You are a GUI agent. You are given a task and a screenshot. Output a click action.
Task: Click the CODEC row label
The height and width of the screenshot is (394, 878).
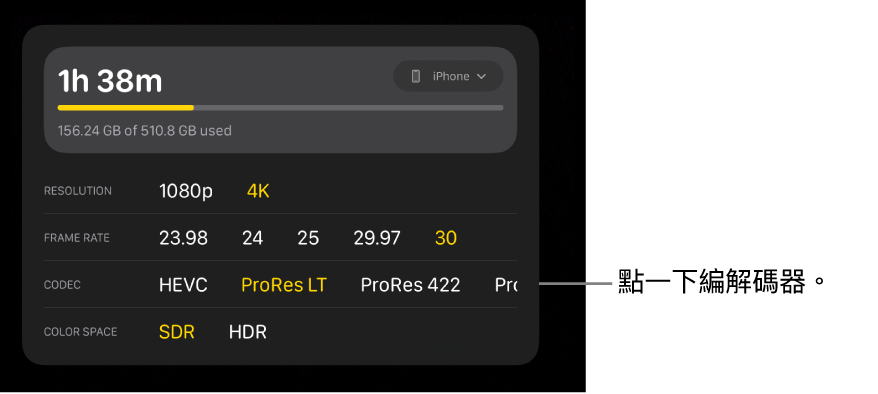62,285
